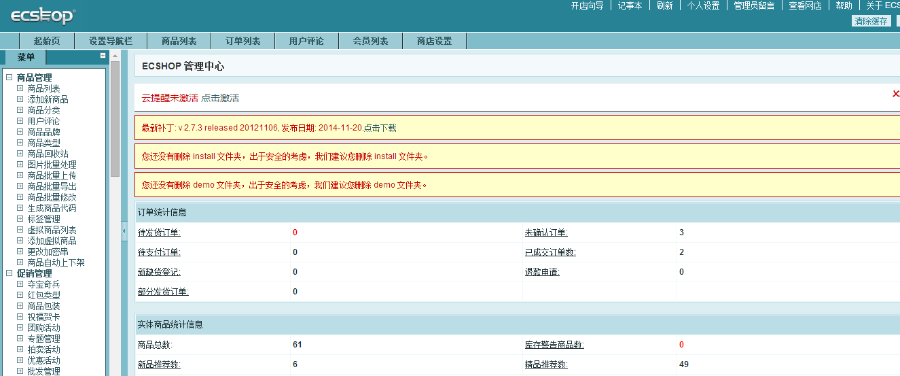Open the 开店向导 link

587,6
